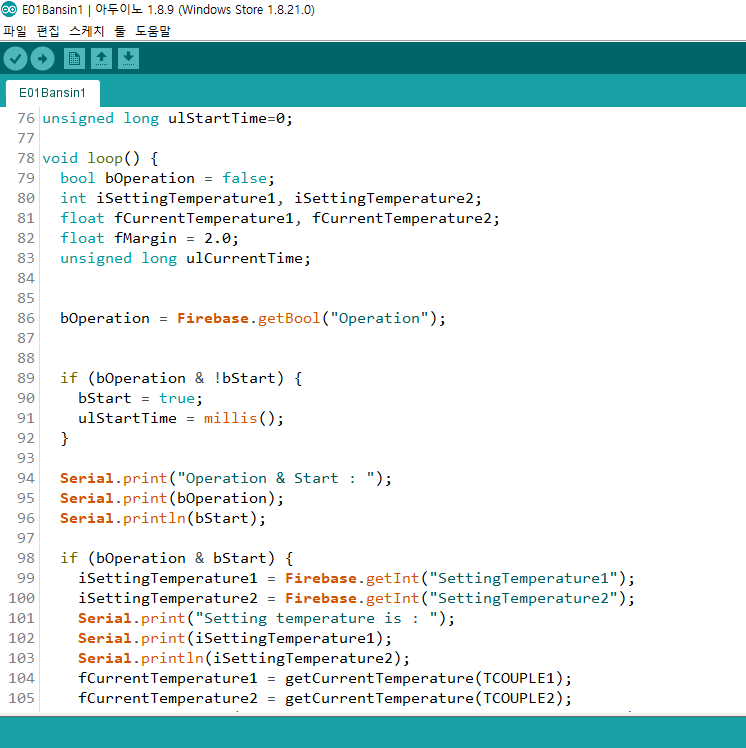Click 'if (bOperation & !bStart) {' line

pyautogui.click(x=181, y=378)
